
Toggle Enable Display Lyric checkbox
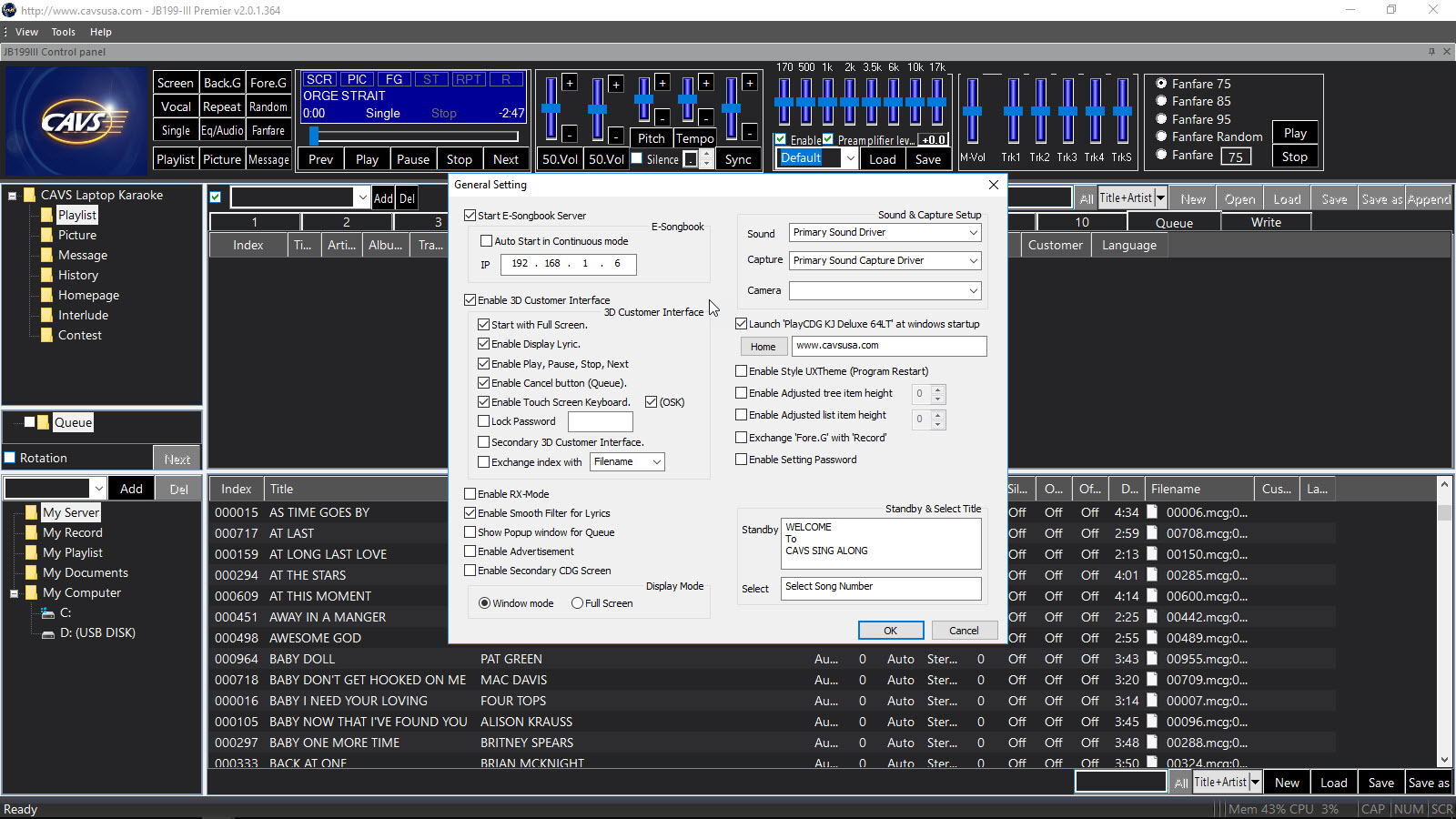[x=484, y=344]
